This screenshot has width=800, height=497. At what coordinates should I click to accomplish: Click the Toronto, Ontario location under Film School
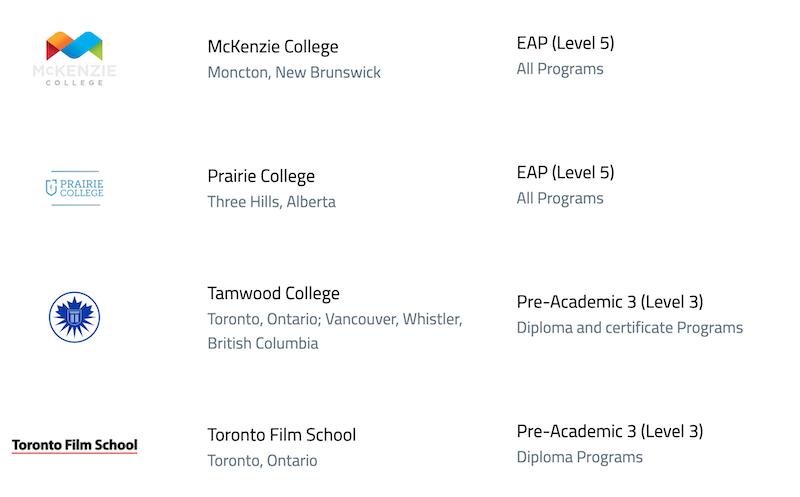coord(262,461)
